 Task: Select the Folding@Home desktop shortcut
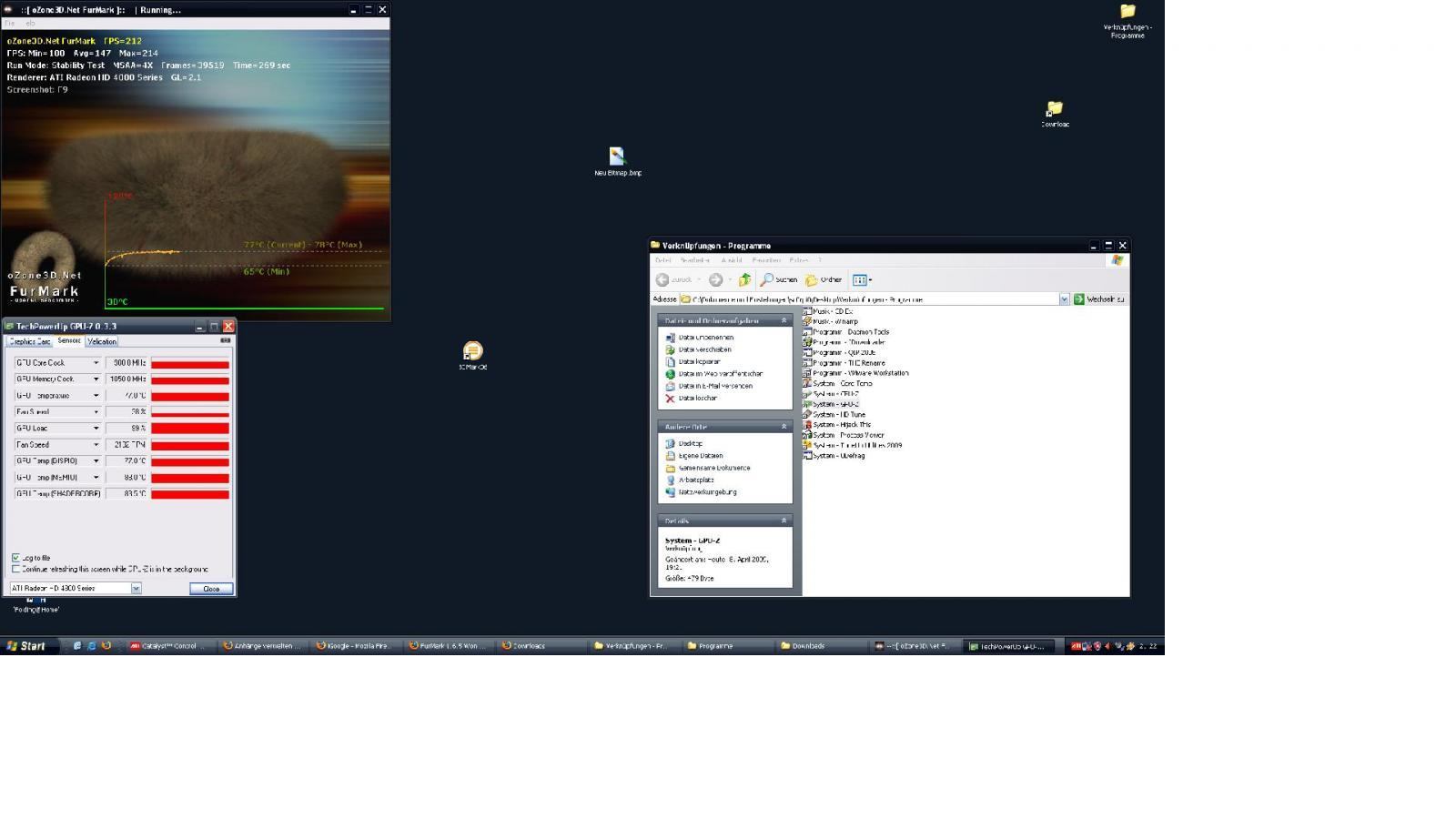coord(36,604)
